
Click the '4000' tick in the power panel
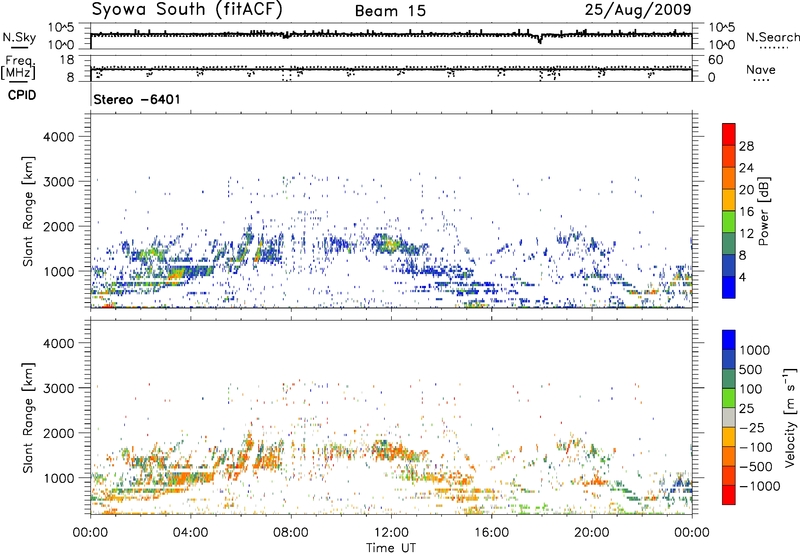click(59, 137)
